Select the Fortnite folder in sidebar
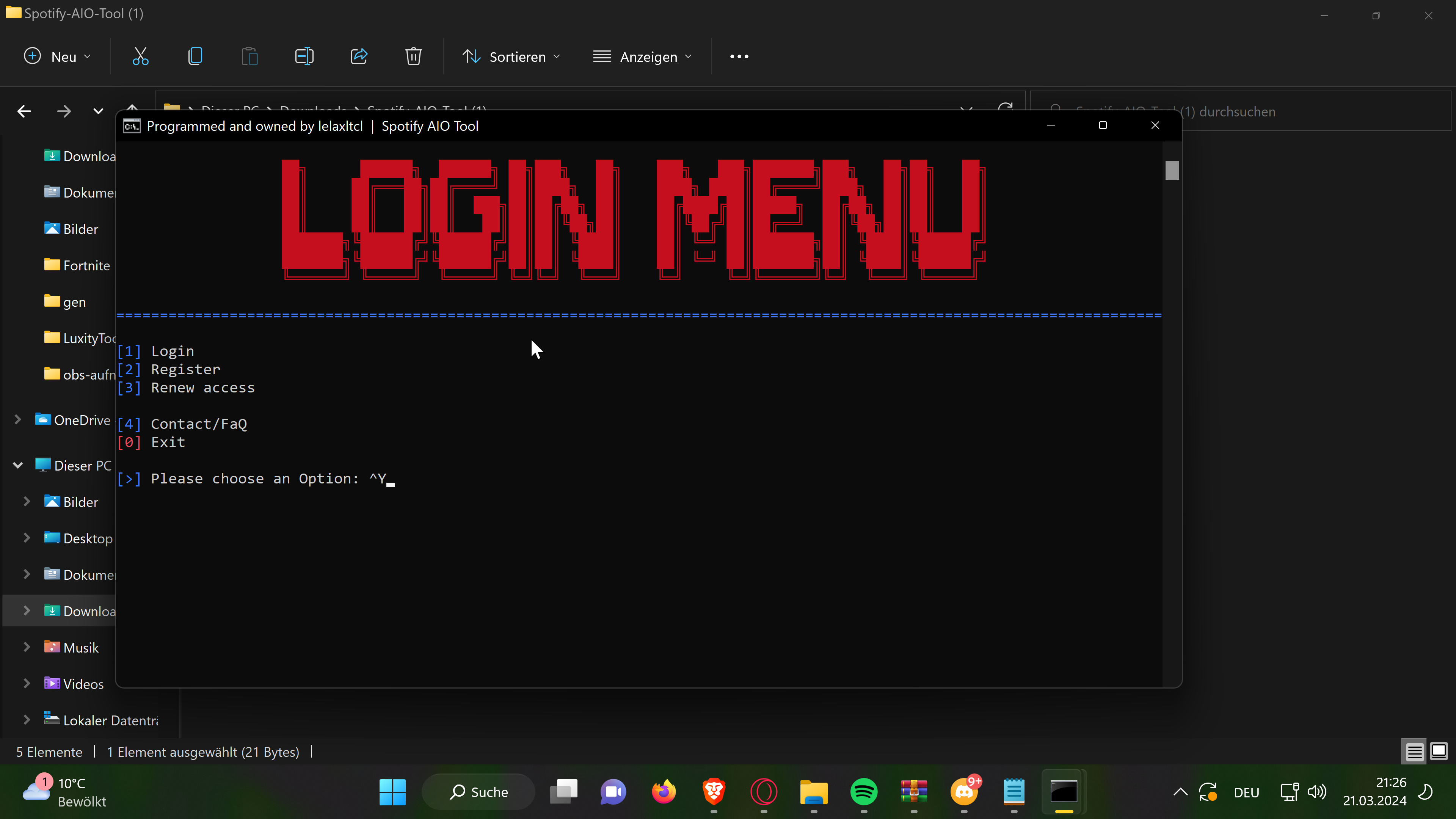This screenshot has height=819, width=1456. [x=86, y=265]
